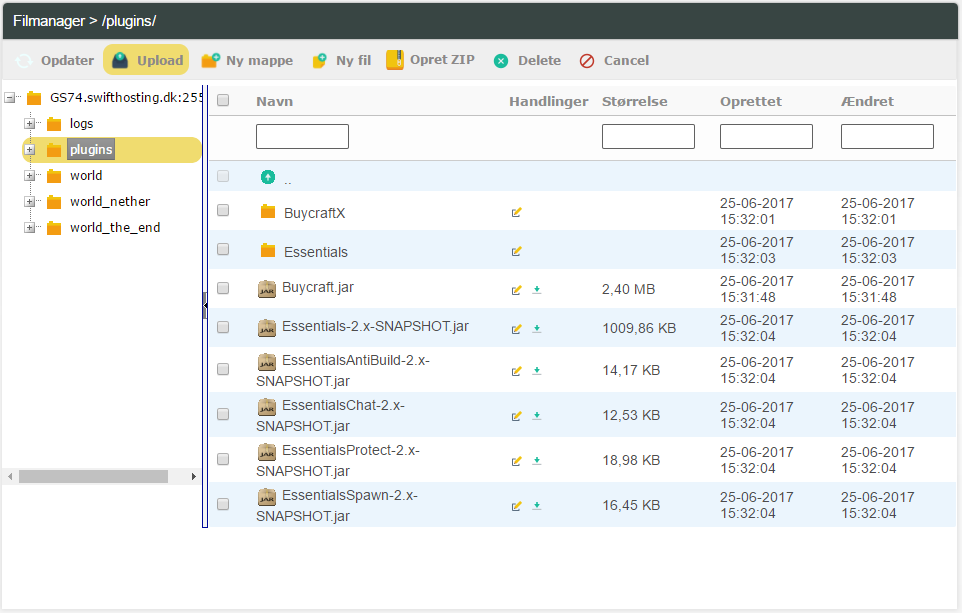The image size is (962, 613).
Task: Click edit icon for EssentialsAntiBuild jar
Action: pos(517,371)
